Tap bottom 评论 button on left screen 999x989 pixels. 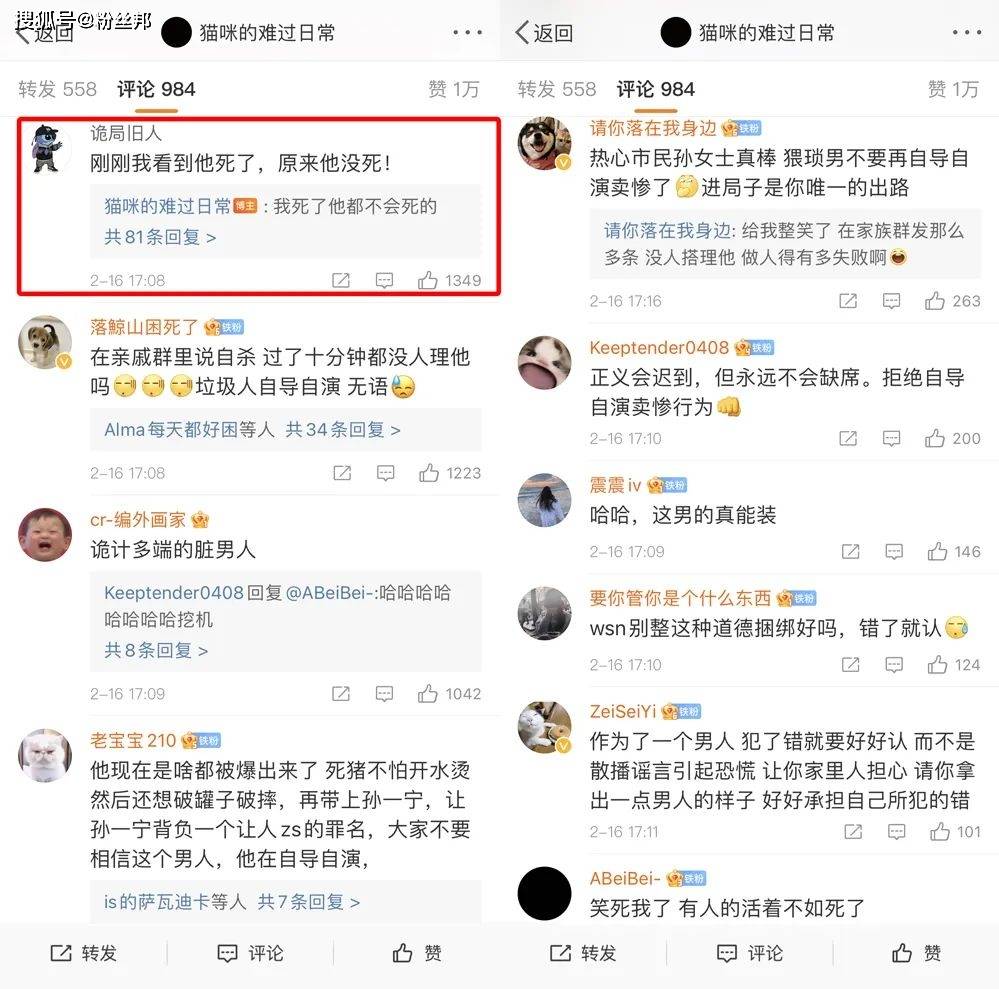250,953
